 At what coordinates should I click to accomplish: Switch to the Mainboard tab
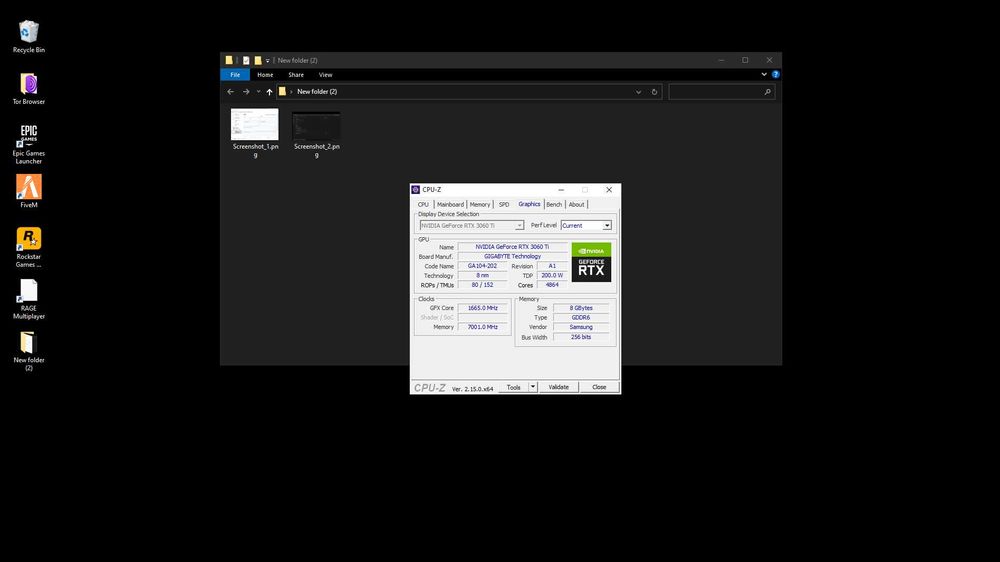pyautogui.click(x=450, y=205)
